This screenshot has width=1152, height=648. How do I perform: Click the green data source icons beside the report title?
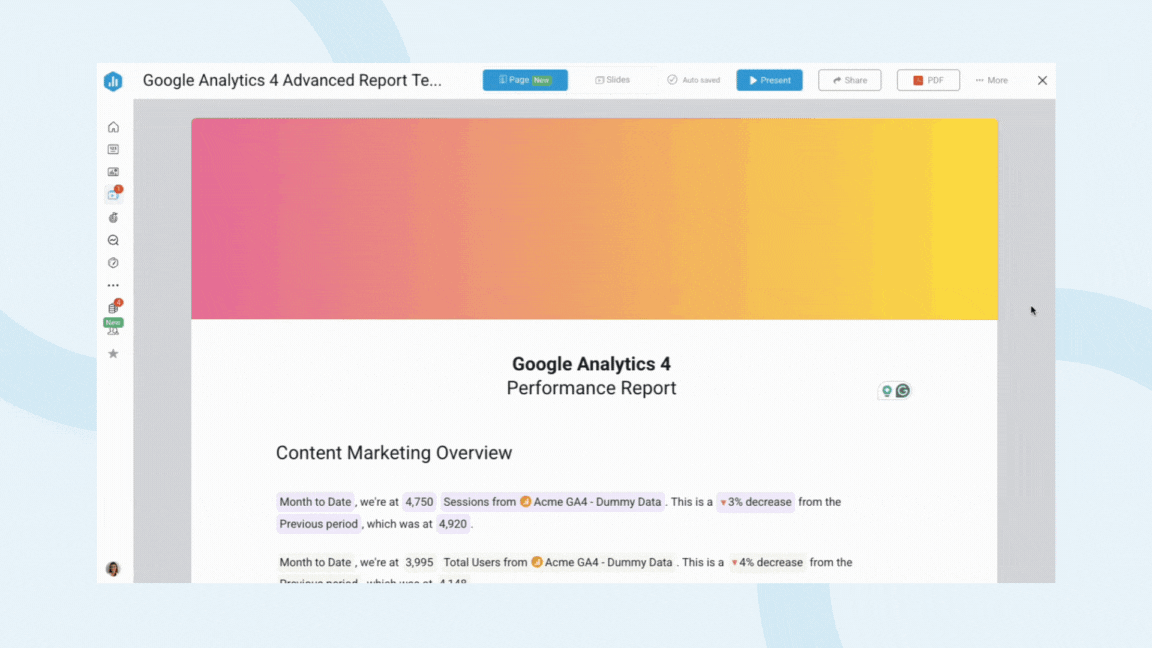[894, 390]
